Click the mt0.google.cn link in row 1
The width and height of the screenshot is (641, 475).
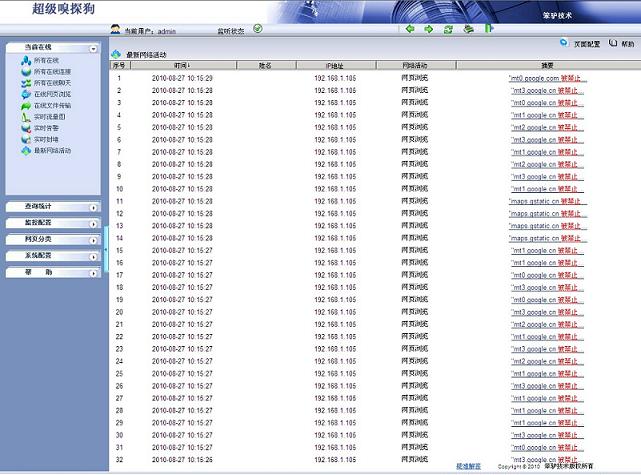pos(534,77)
